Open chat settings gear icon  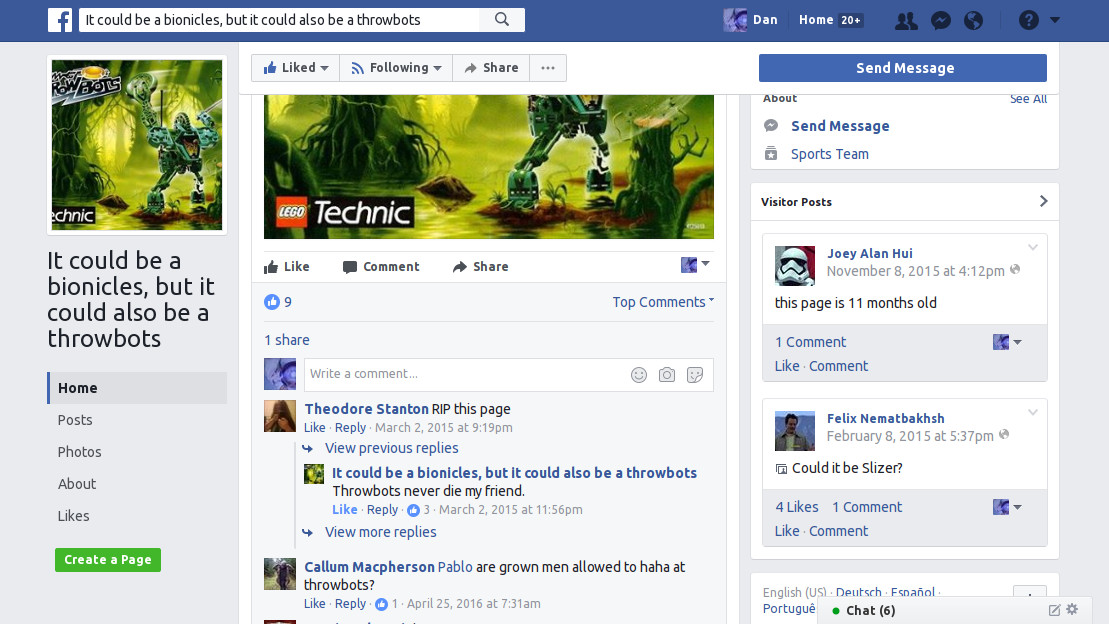coord(1072,609)
